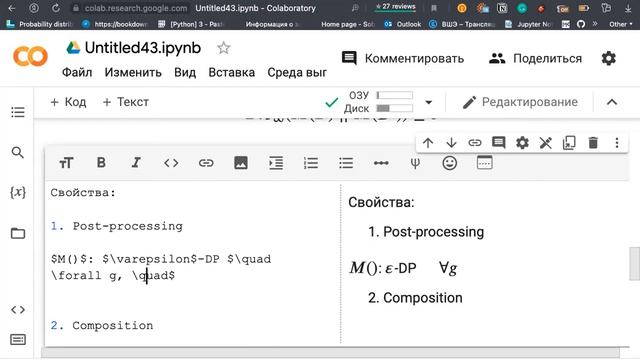
Task: Open the Outlook bookmark
Action: coord(402,24)
